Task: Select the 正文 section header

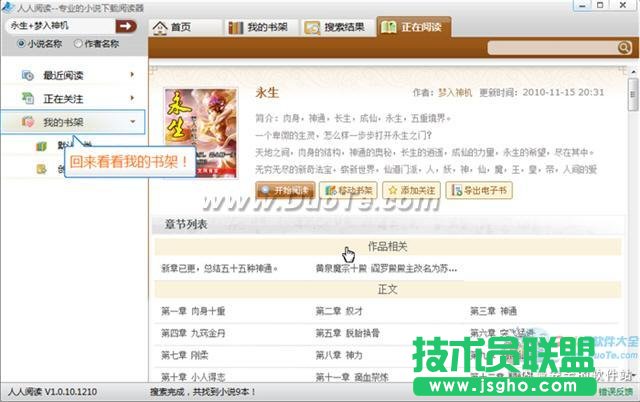Action: pyautogui.click(x=387, y=289)
